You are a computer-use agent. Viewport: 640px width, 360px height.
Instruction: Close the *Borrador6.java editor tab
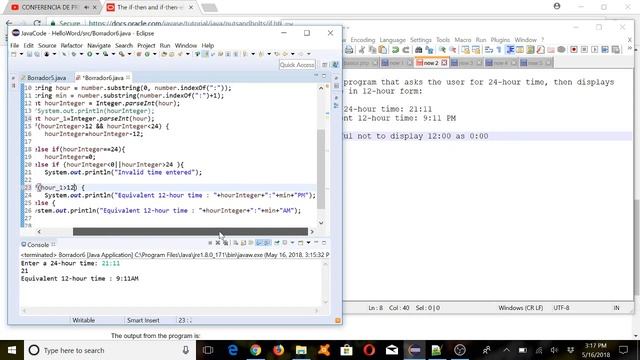pyautogui.click(x=128, y=77)
